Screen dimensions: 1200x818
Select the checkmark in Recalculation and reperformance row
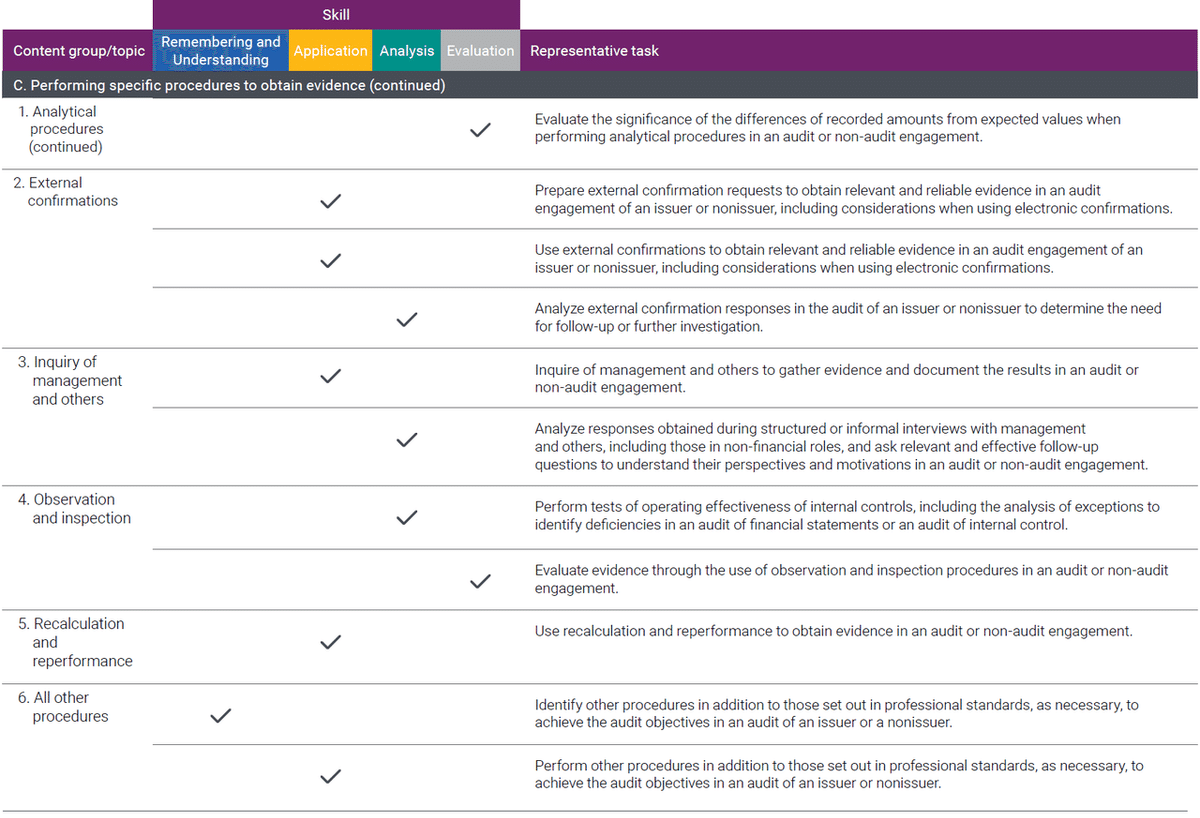[x=330, y=642]
